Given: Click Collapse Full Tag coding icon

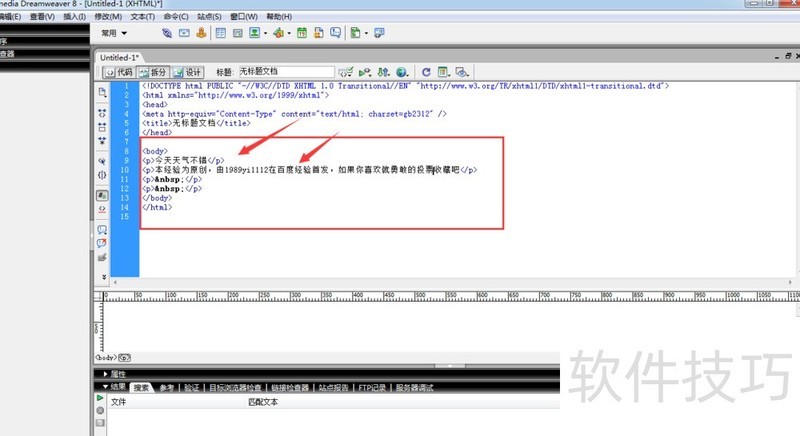Looking at the screenshot, I should click(102, 113).
